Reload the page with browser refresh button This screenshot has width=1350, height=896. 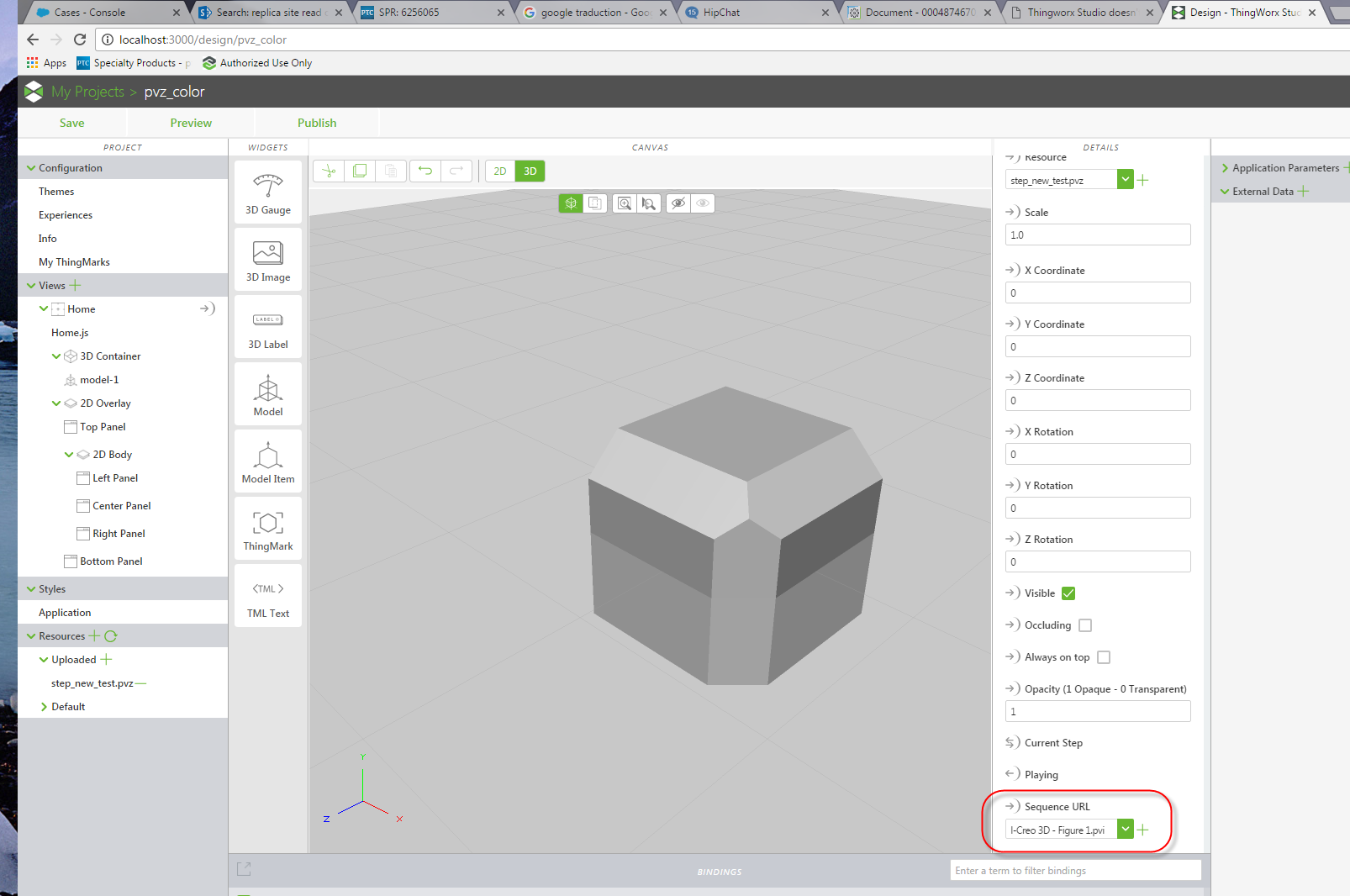(80, 40)
